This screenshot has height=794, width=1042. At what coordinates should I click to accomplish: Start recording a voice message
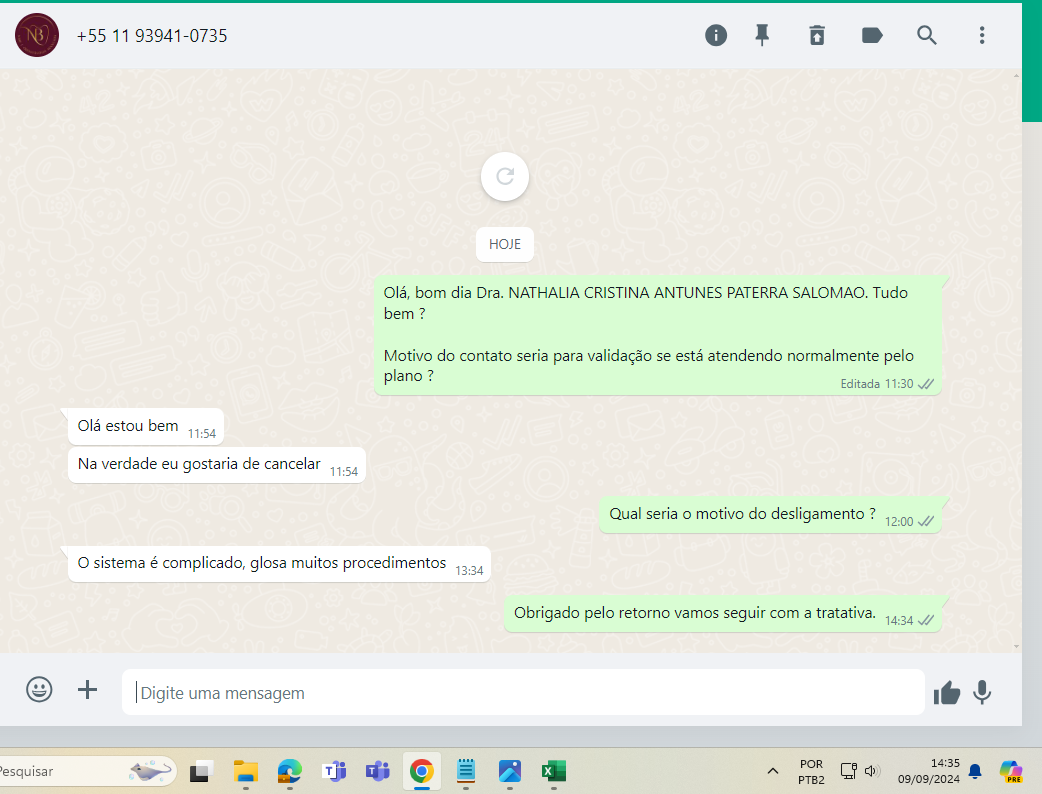tap(982, 692)
